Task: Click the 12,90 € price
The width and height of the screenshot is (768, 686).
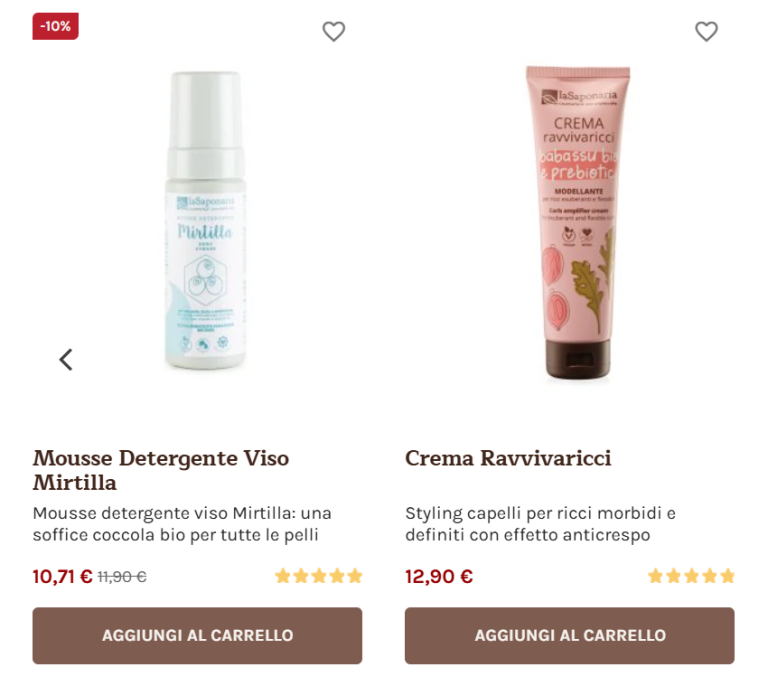Action: click(439, 576)
